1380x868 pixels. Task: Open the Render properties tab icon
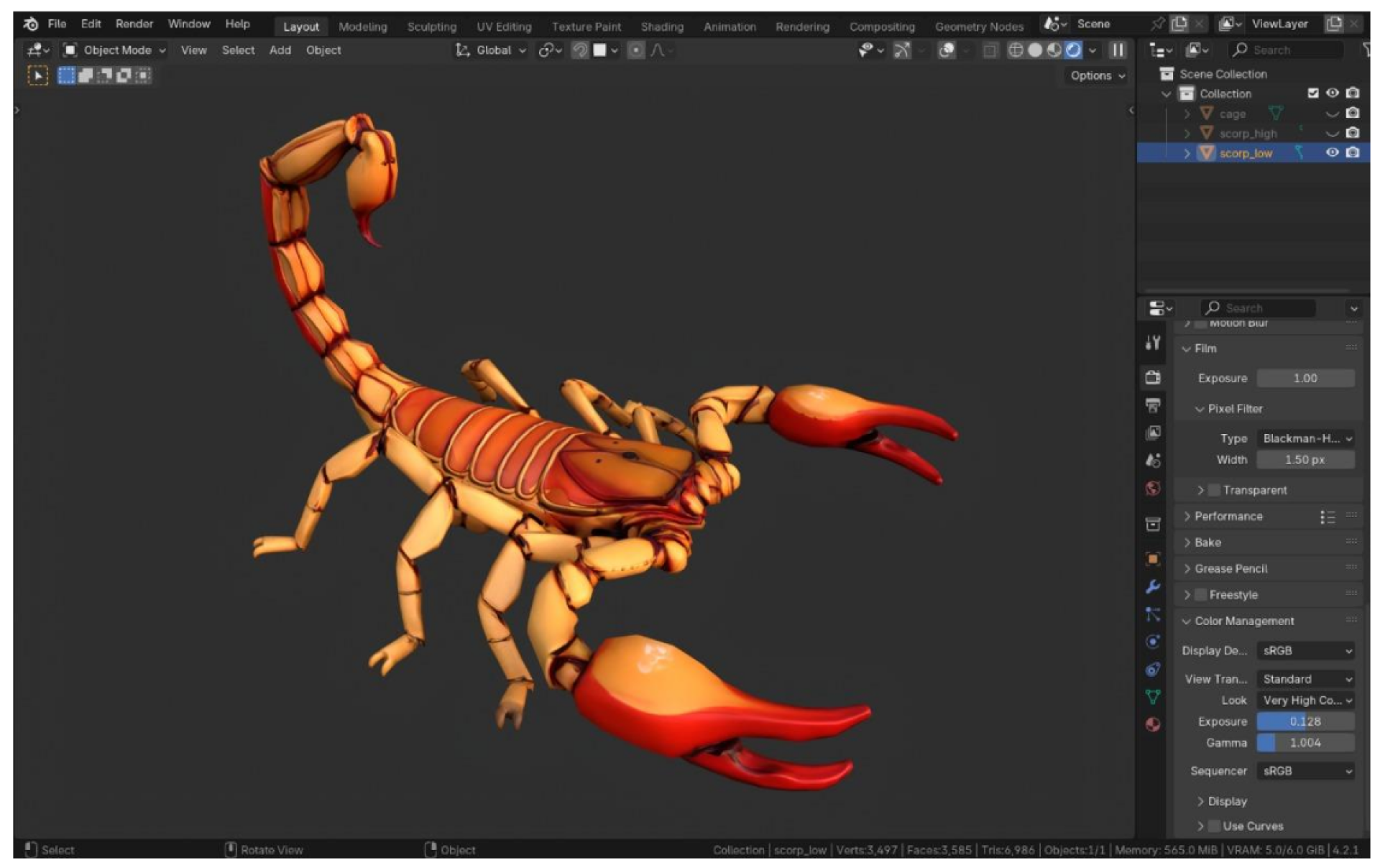tap(1153, 377)
